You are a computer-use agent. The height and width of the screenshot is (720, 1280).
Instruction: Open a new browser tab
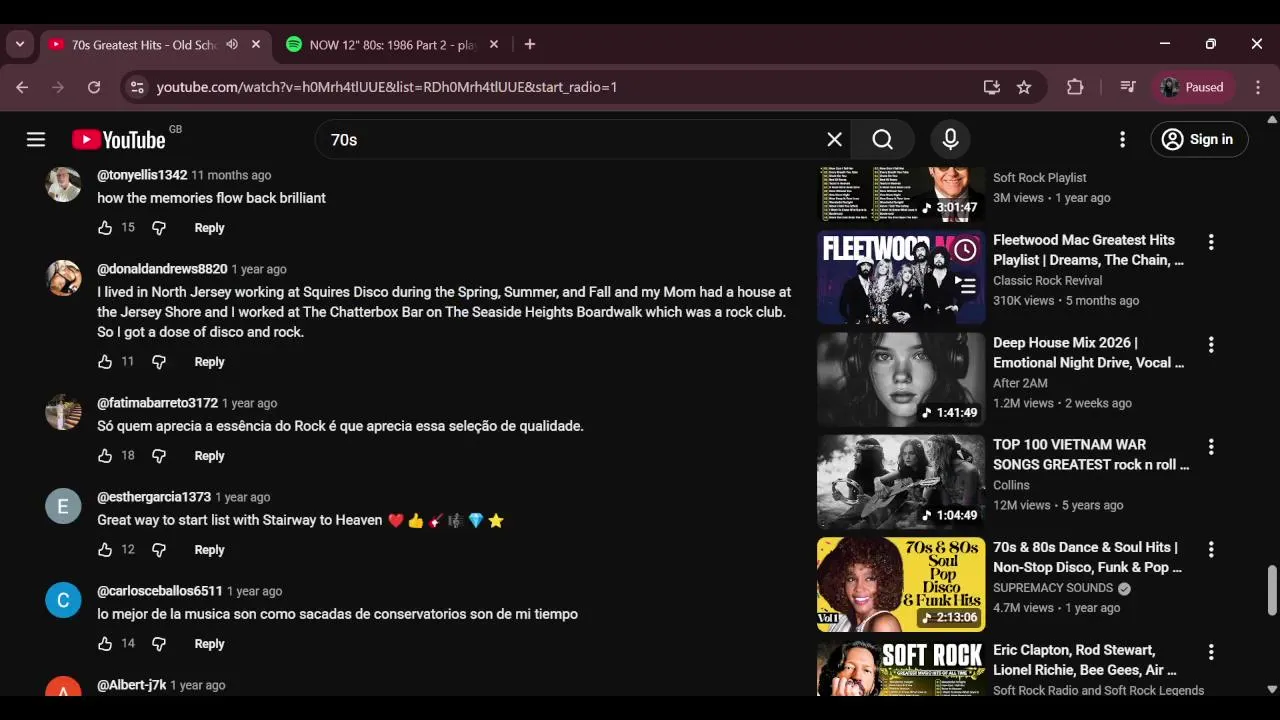(530, 45)
